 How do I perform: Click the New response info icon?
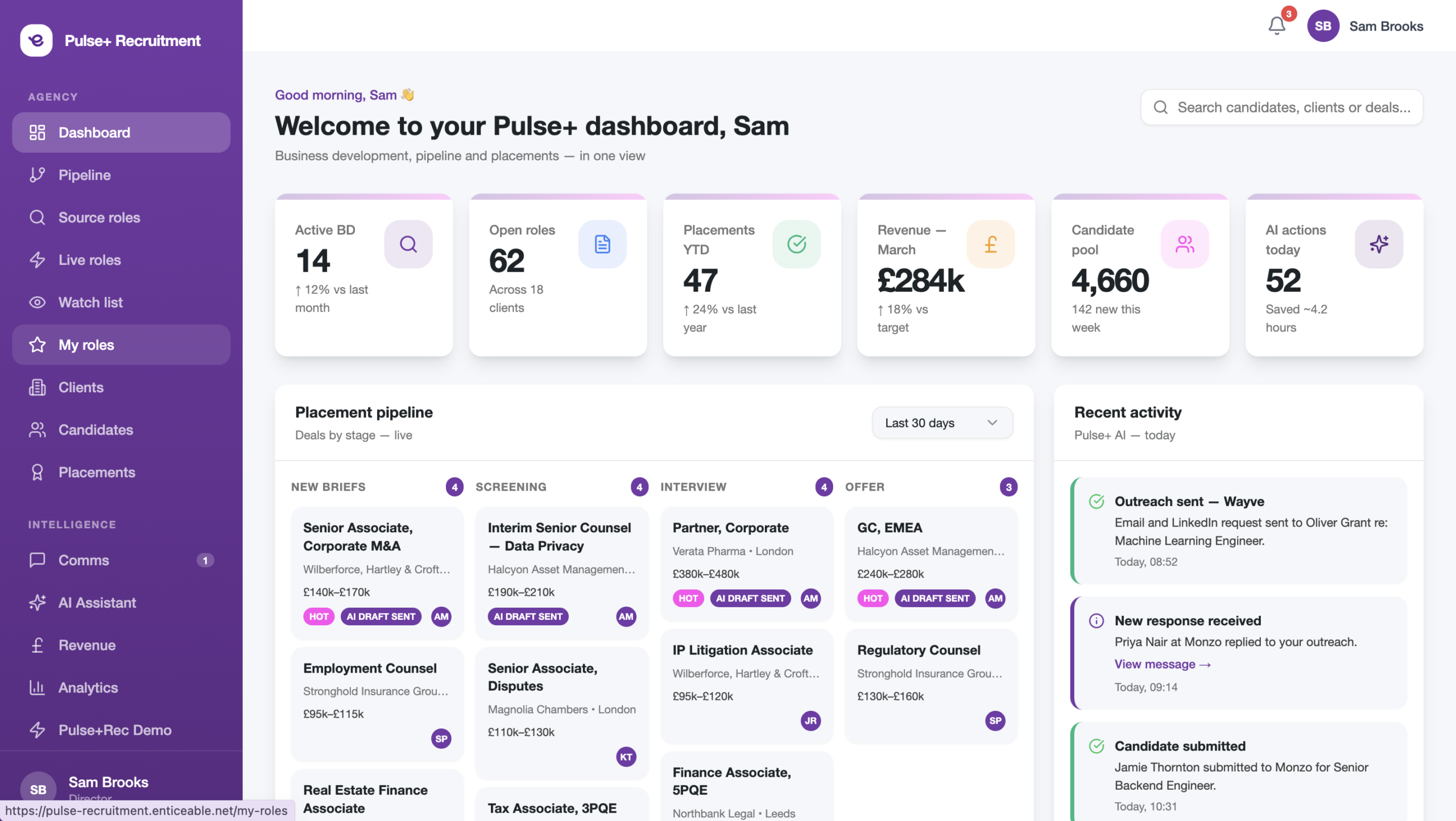click(x=1097, y=621)
